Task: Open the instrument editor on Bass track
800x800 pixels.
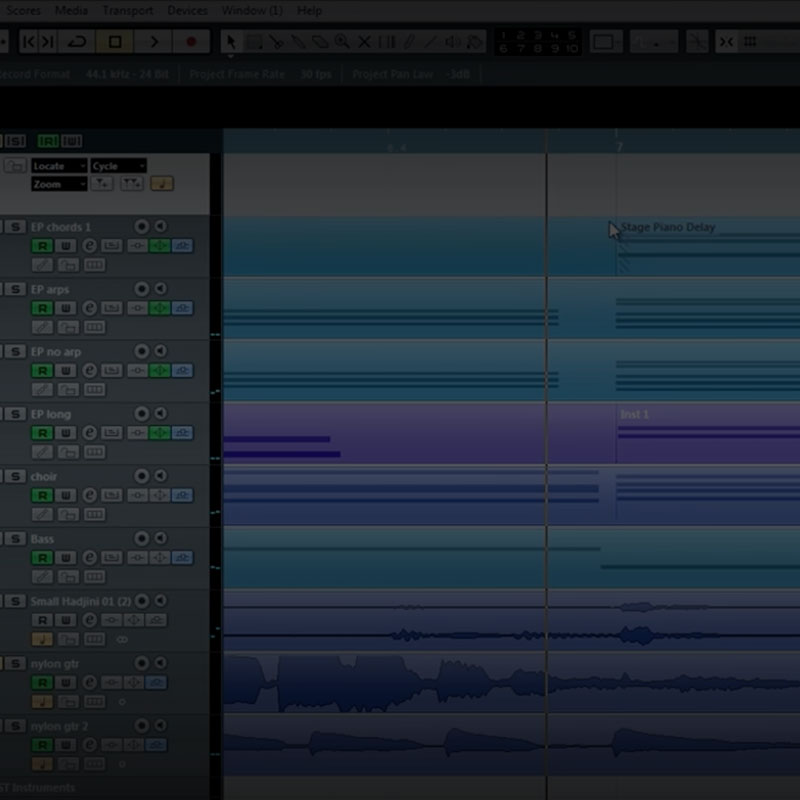Action: 112,558
